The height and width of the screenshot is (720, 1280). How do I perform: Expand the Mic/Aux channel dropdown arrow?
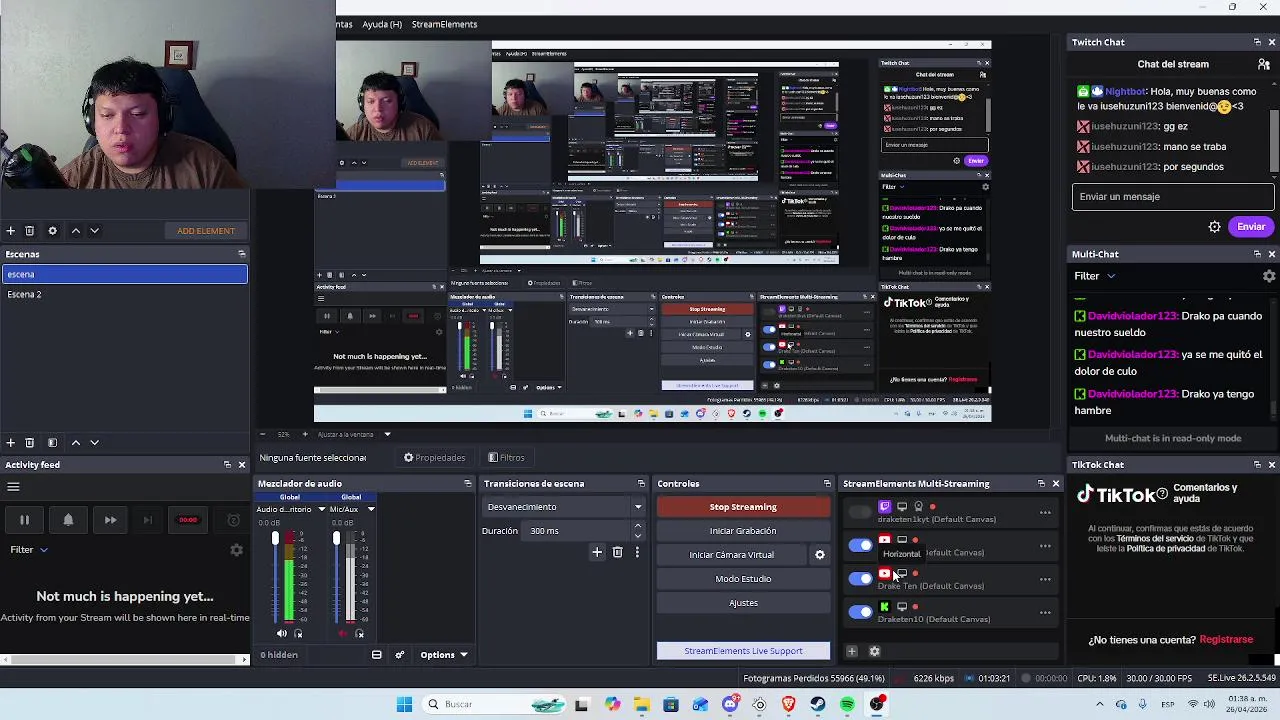pos(370,509)
